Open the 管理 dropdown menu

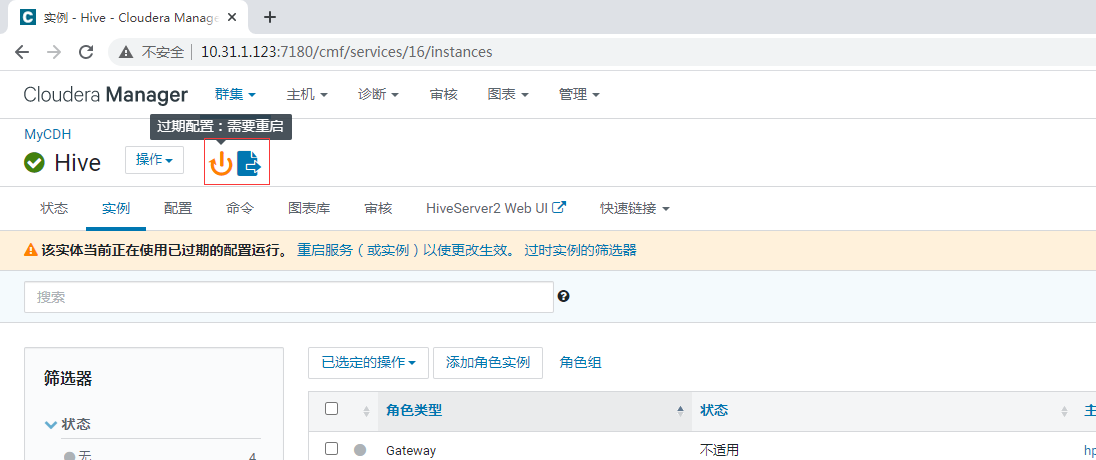coord(579,94)
